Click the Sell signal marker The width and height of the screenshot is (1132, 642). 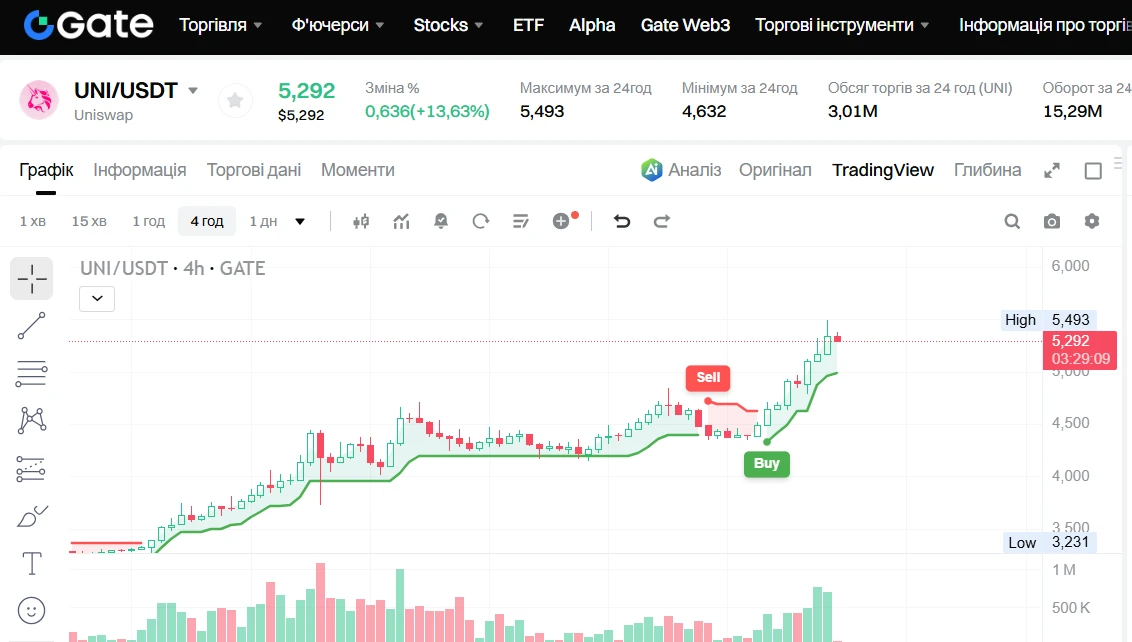pos(708,377)
